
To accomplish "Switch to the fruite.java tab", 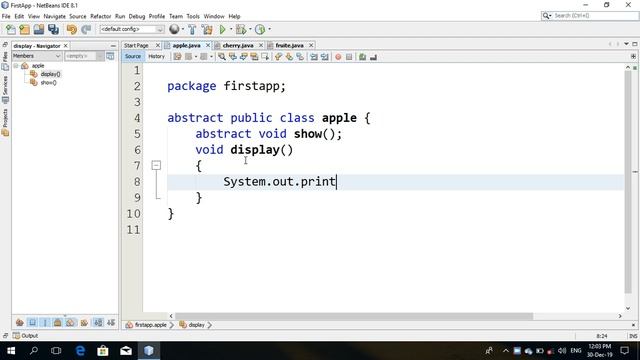I will point(289,45).
